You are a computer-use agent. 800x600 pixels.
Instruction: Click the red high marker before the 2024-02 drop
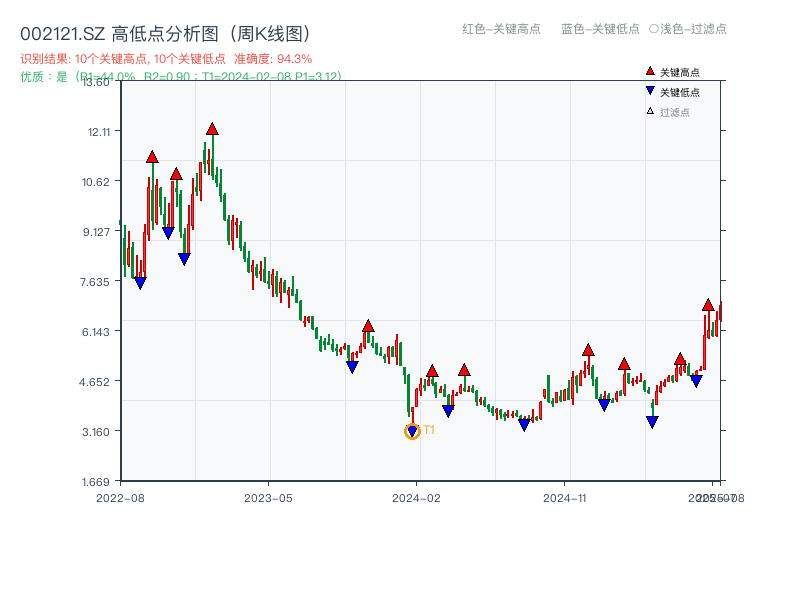point(369,327)
